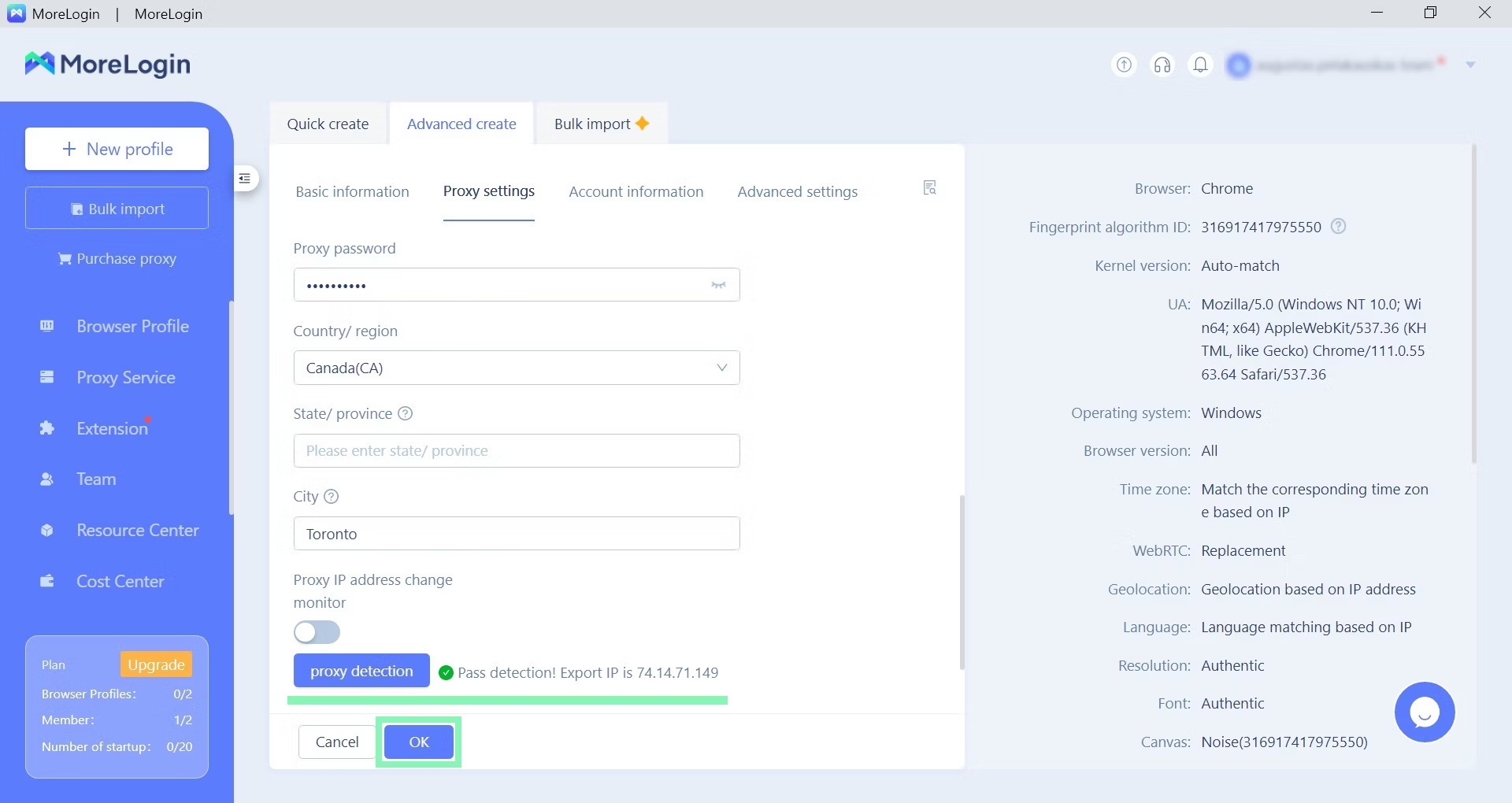Open customer support headset icon
1512x803 pixels.
click(x=1162, y=65)
